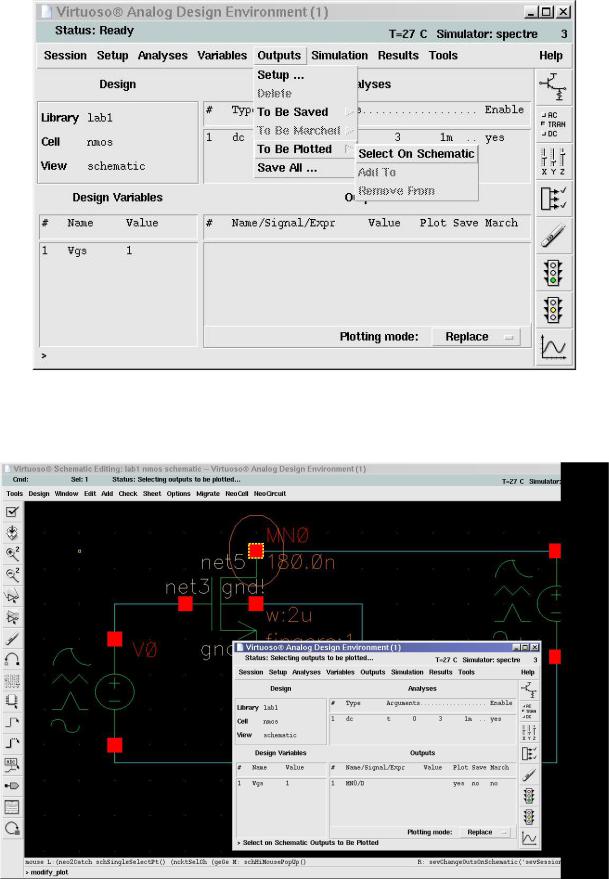609x879 pixels.
Task: Expand the To Be Plotted submenu
Action: click(x=305, y=149)
